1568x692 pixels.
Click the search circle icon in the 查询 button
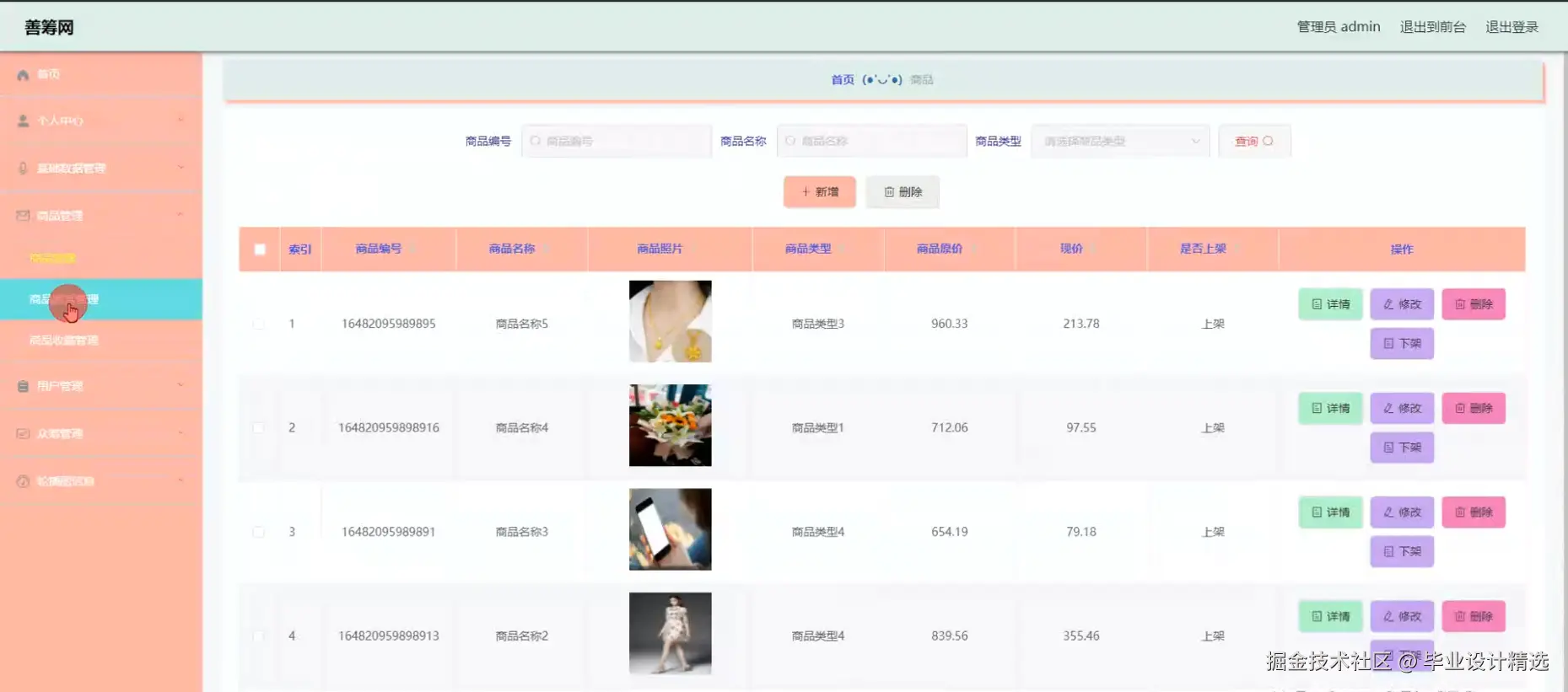click(1268, 142)
